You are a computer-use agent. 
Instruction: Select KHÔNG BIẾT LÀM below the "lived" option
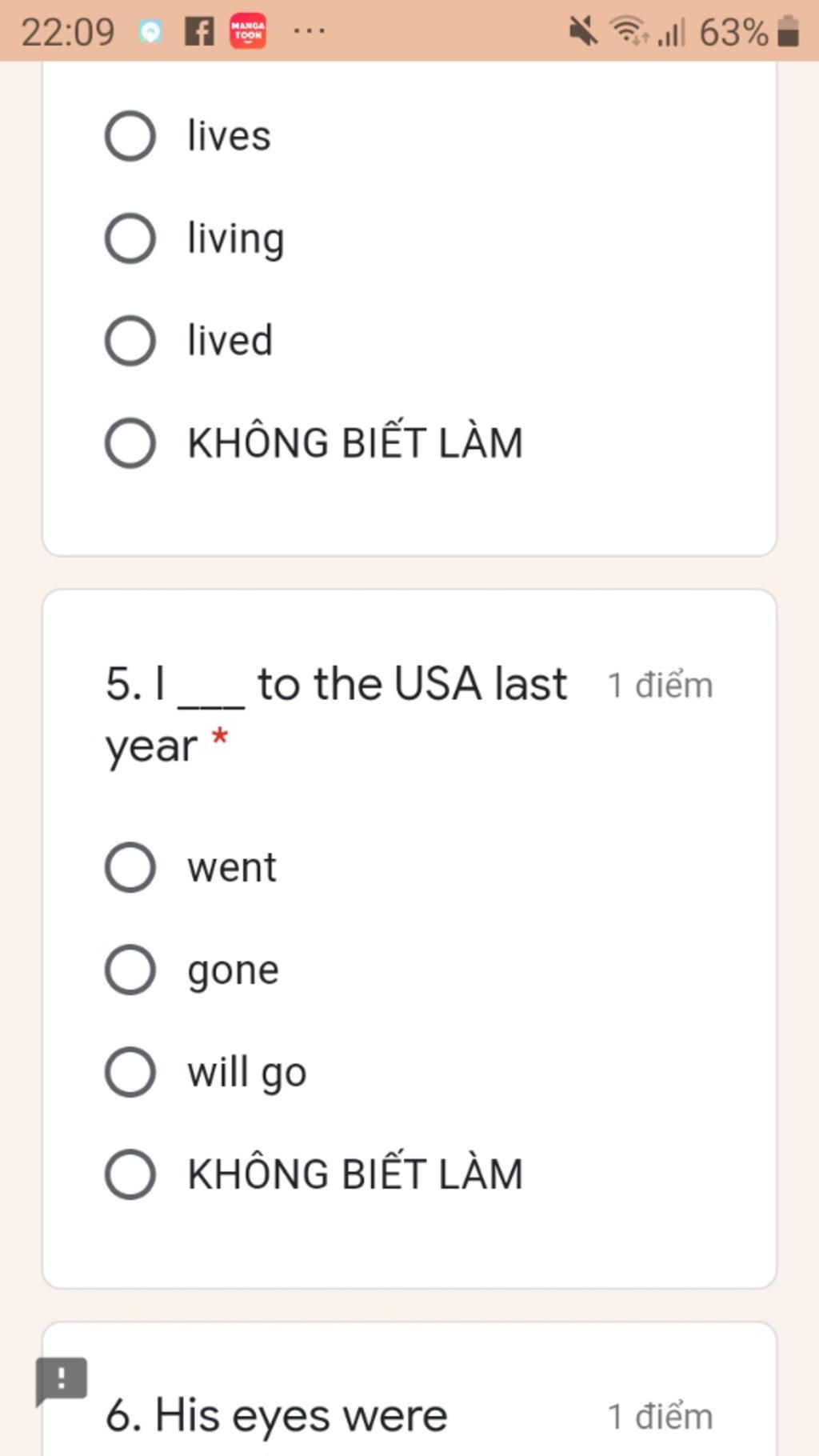(130, 443)
